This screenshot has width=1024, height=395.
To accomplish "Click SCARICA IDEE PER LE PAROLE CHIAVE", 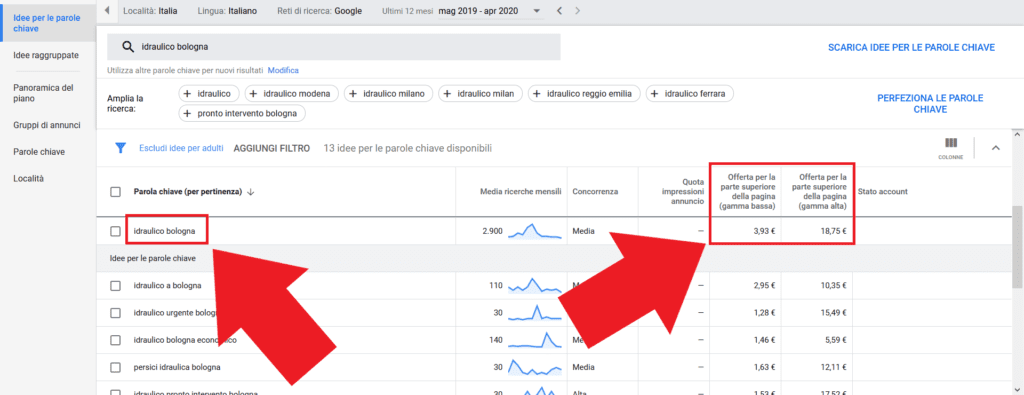I will click(911, 48).
